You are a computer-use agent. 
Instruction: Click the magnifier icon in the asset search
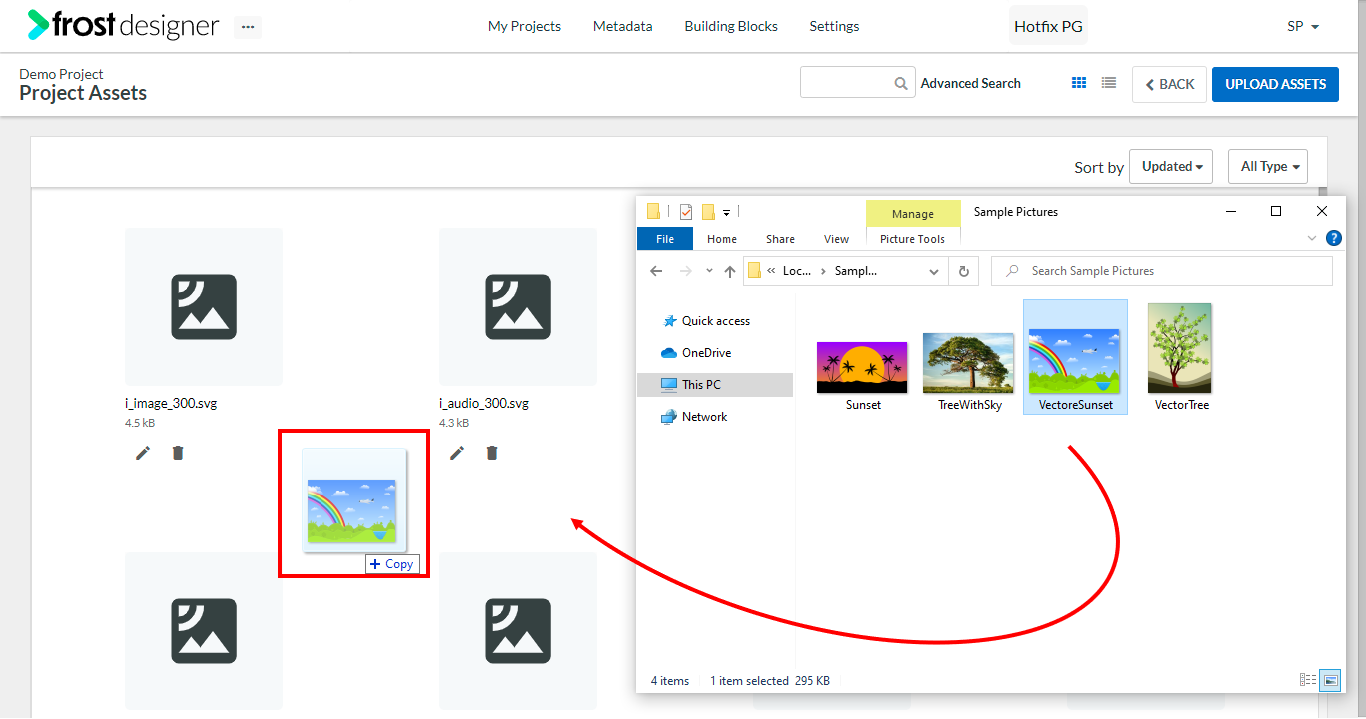(x=901, y=84)
